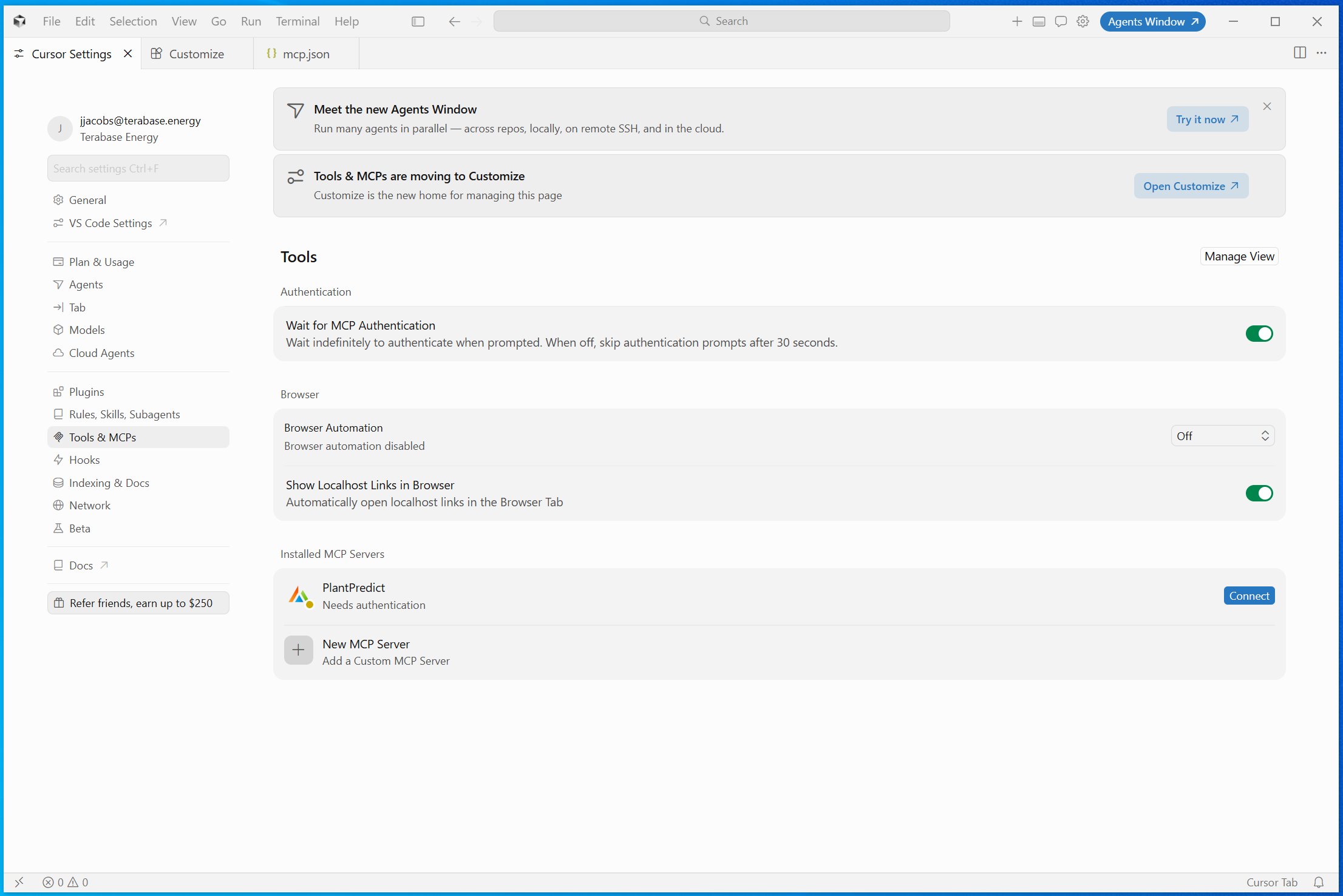1343x896 pixels.
Task: Open Cloud Agents section
Action: pos(138,353)
